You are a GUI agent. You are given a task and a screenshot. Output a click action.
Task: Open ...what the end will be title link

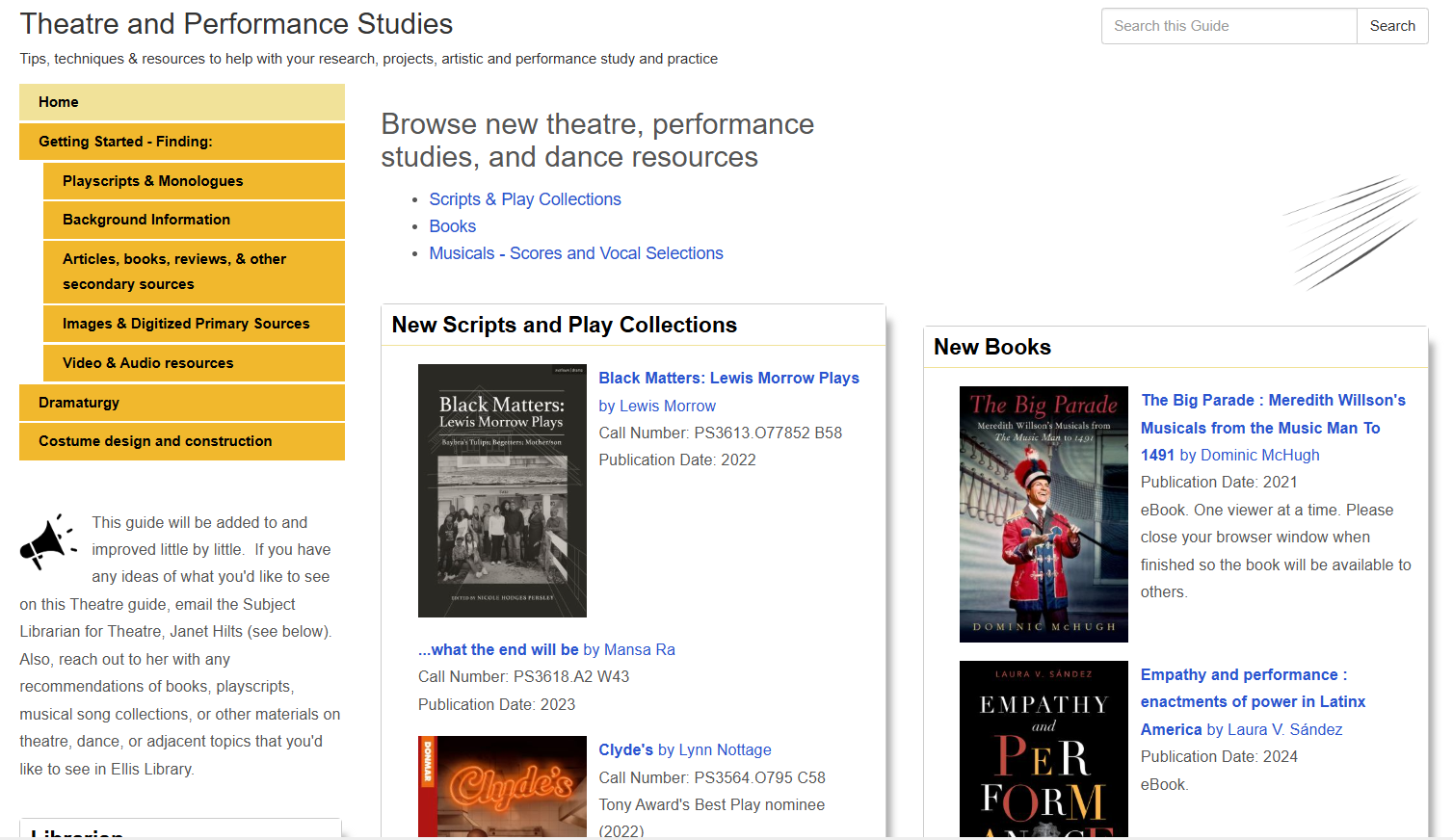[x=499, y=650]
